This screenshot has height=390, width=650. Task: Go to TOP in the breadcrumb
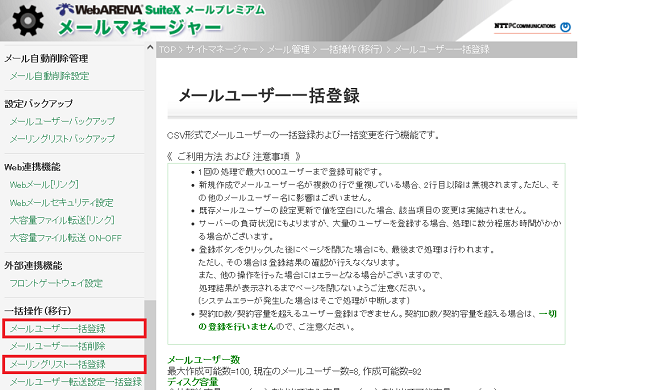(167, 50)
